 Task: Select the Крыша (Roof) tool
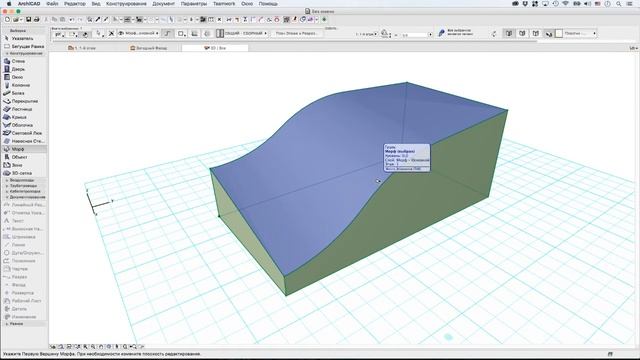24,117
